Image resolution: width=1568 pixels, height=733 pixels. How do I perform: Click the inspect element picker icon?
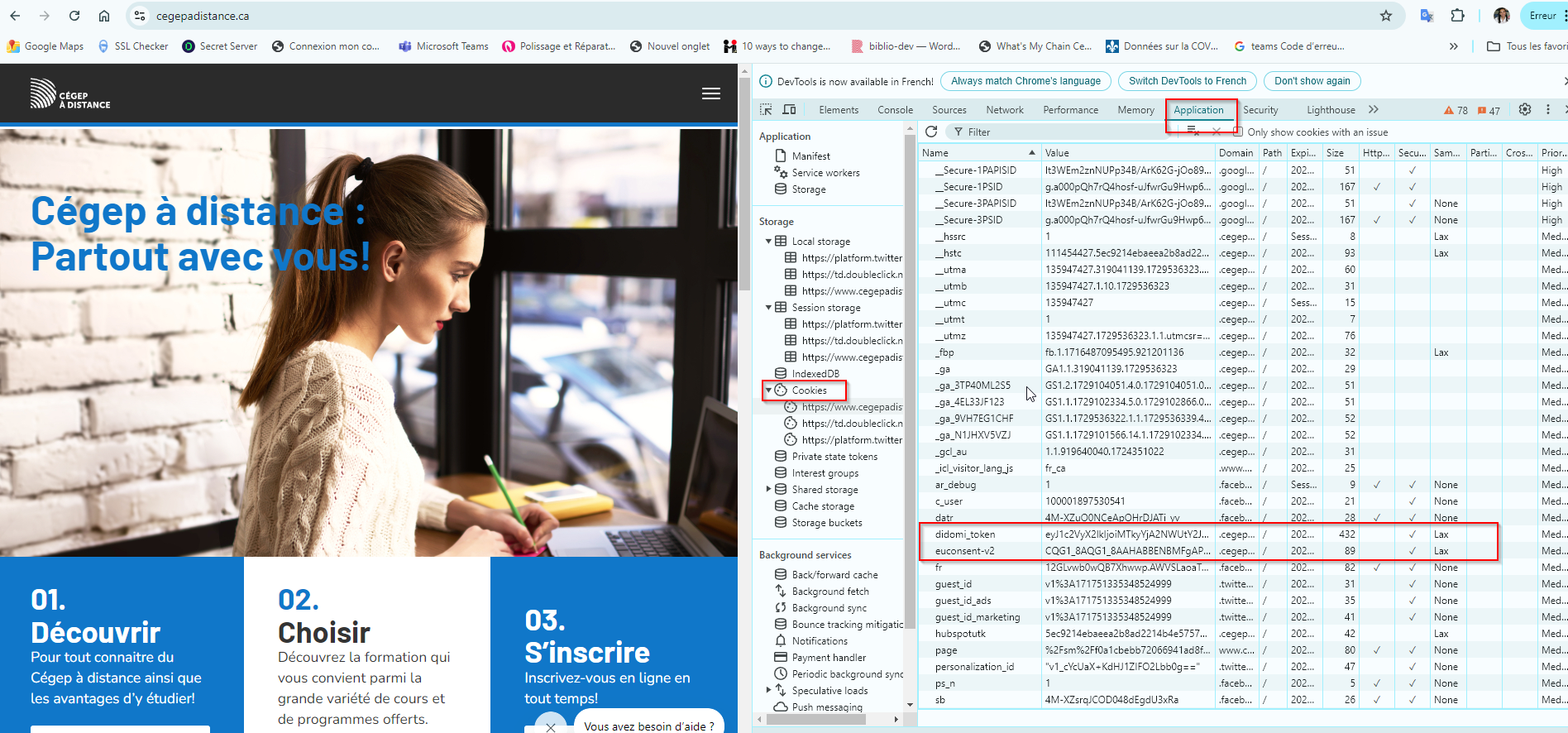tap(766, 109)
